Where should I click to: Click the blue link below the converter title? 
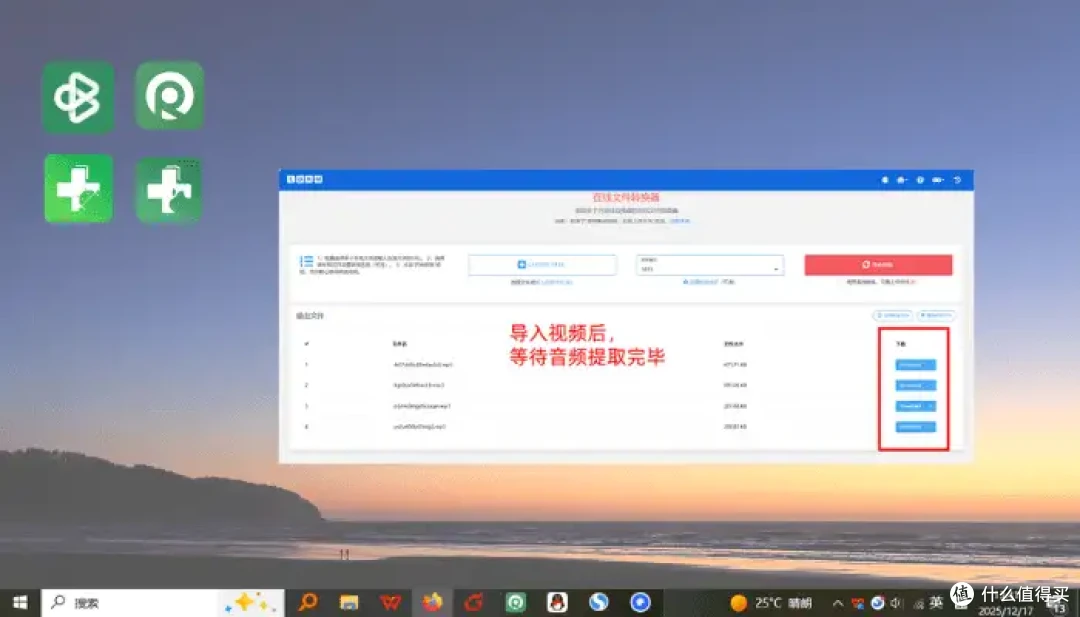point(680,221)
